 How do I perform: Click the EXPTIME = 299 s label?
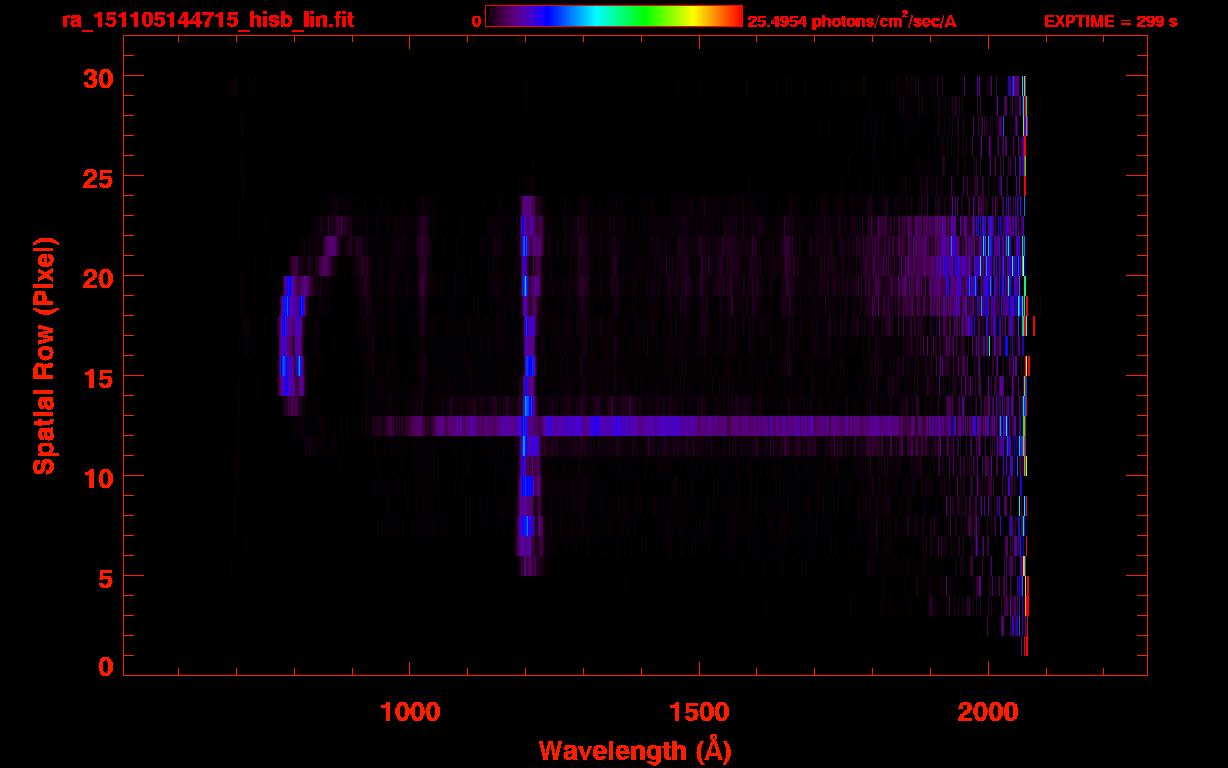coord(1110,21)
